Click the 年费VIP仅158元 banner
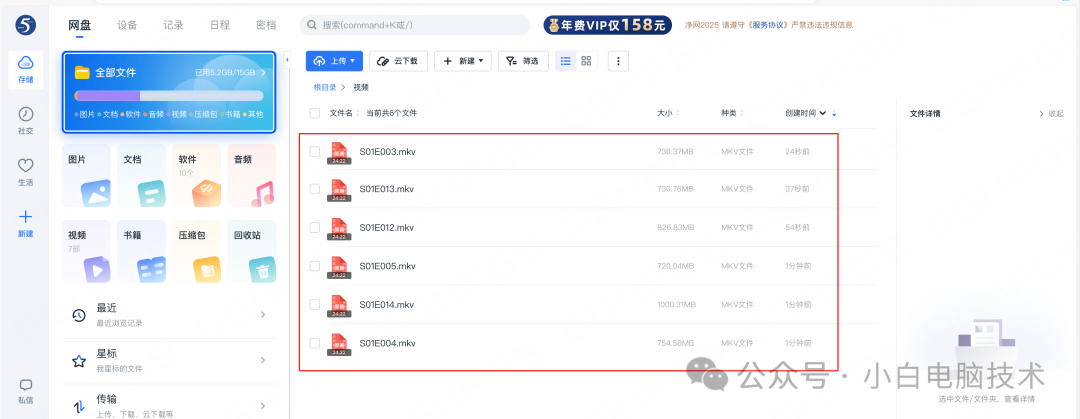The height and width of the screenshot is (419, 1080). (x=608, y=25)
